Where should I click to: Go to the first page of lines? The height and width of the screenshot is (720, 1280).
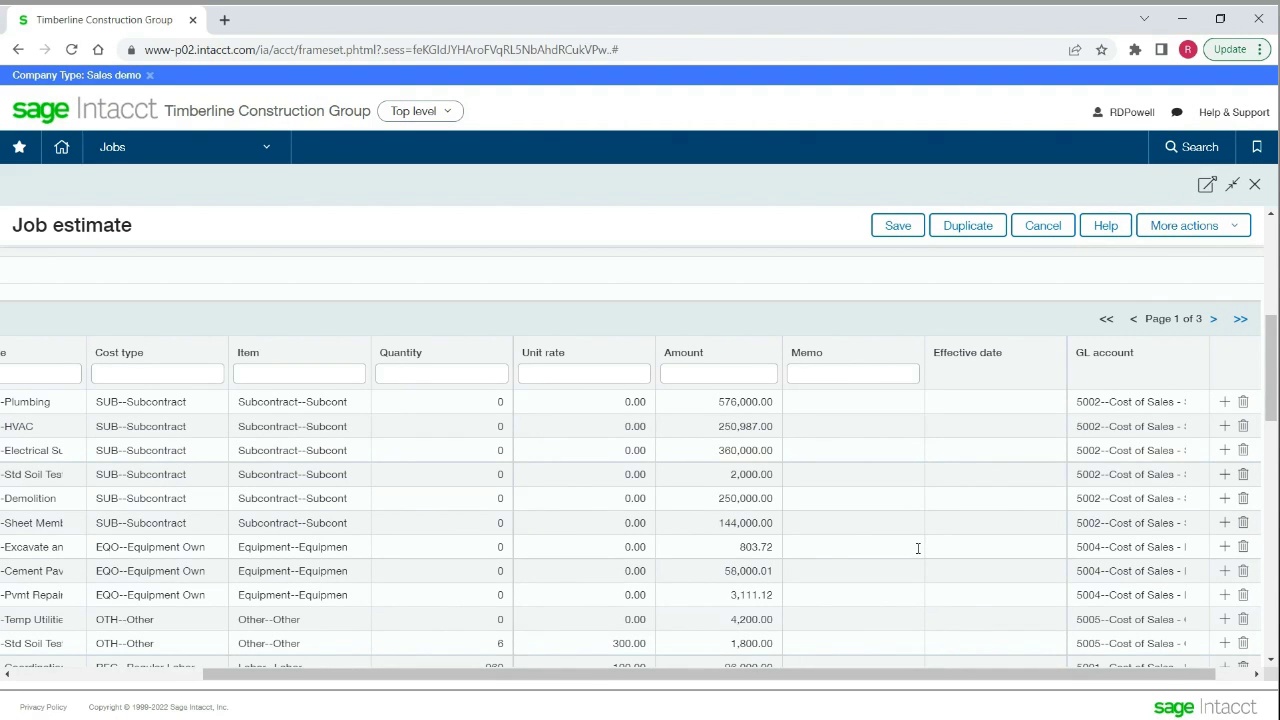tap(1106, 319)
